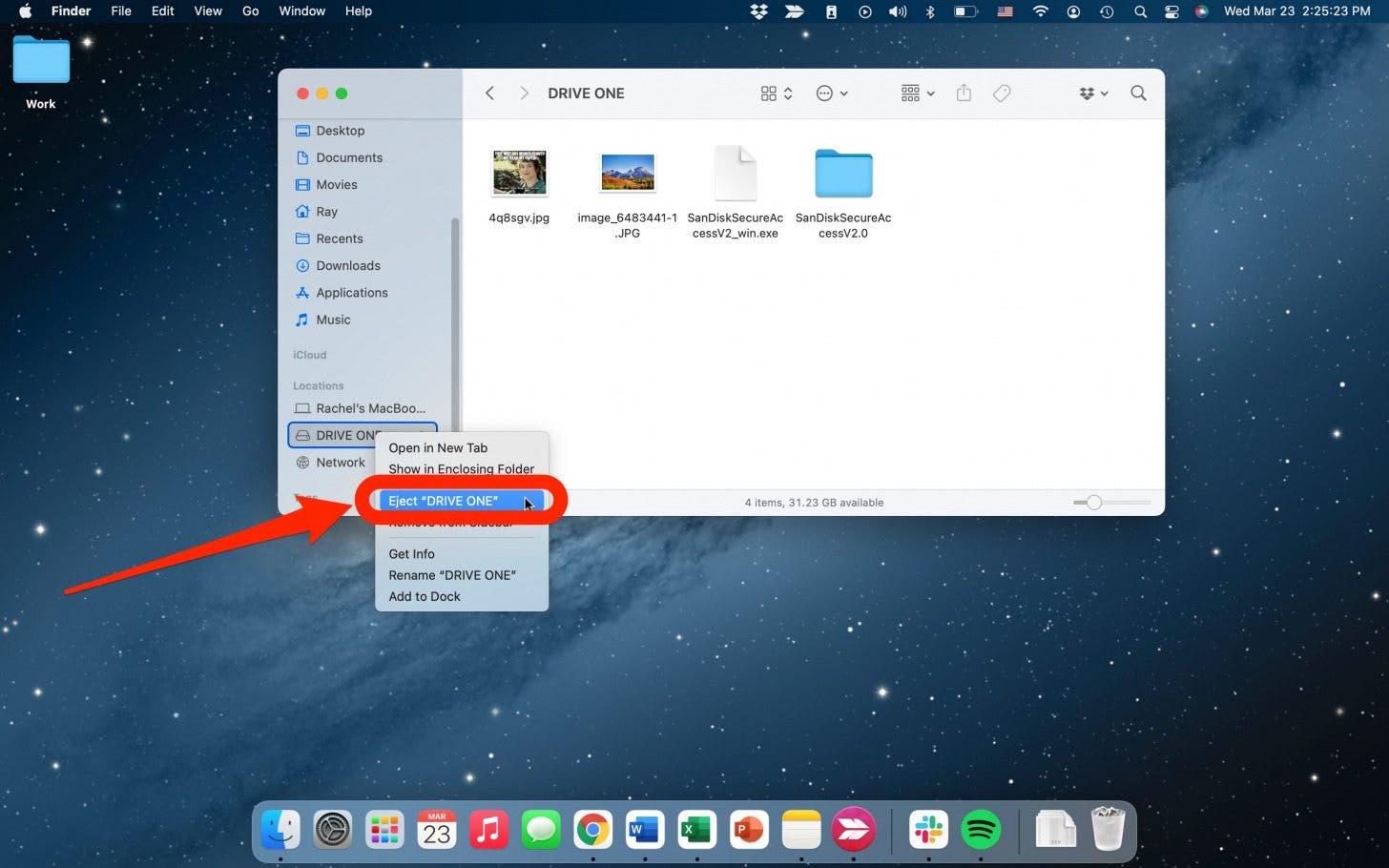Open the Trash from the Dock
This screenshot has width=1389, height=868.
(1108, 829)
